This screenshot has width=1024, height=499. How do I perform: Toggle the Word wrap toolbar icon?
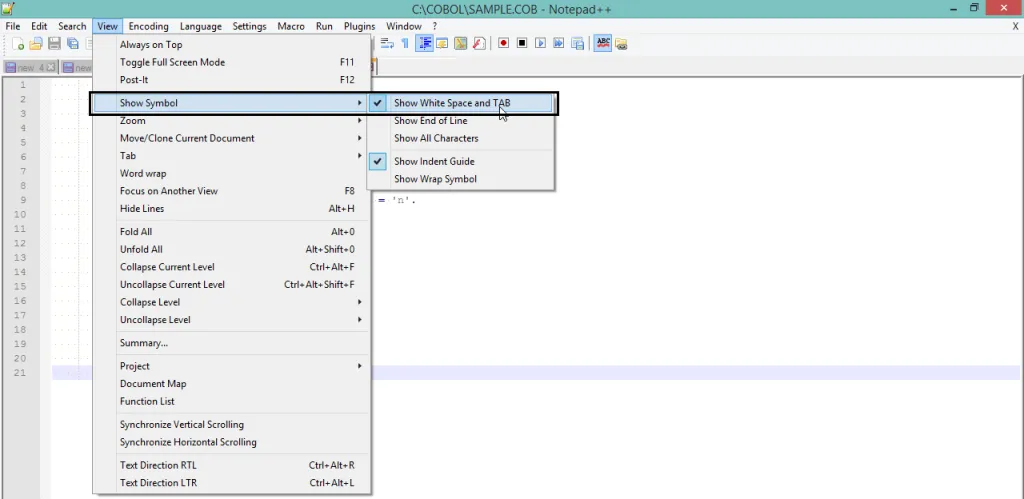click(x=387, y=43)
